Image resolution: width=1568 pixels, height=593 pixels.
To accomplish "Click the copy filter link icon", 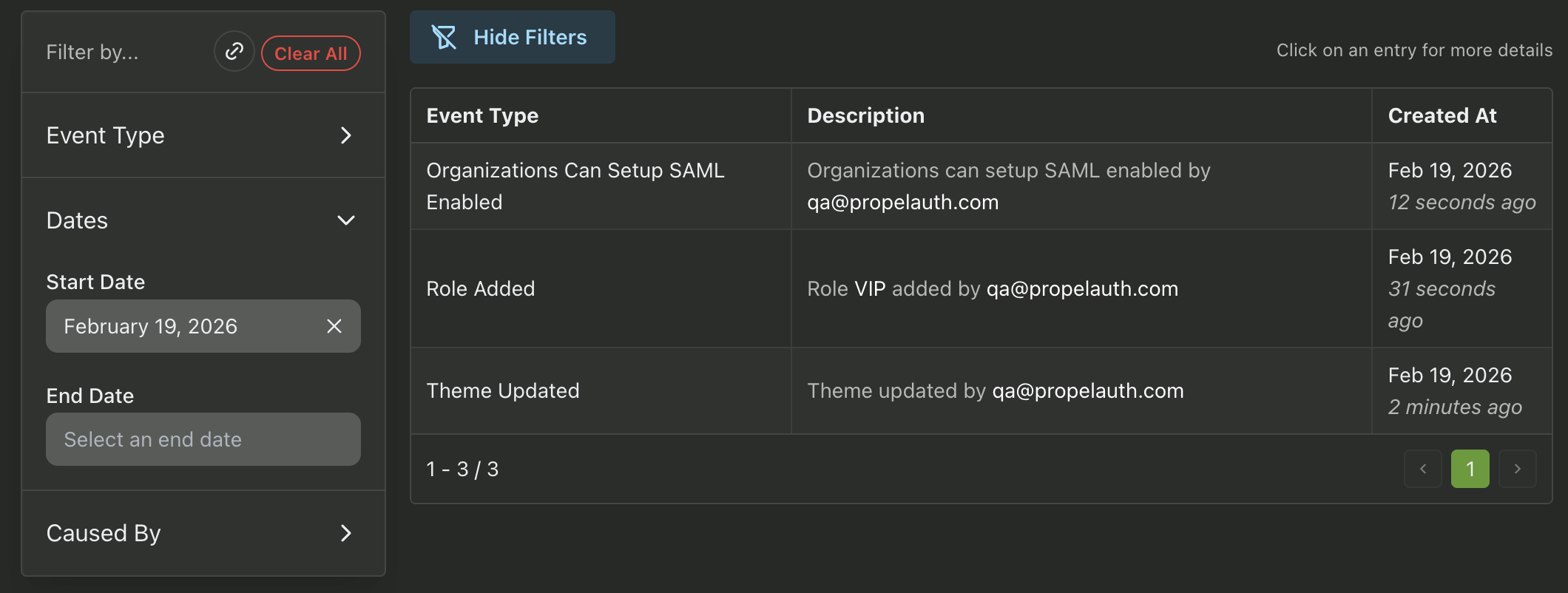I will (234, 52).
